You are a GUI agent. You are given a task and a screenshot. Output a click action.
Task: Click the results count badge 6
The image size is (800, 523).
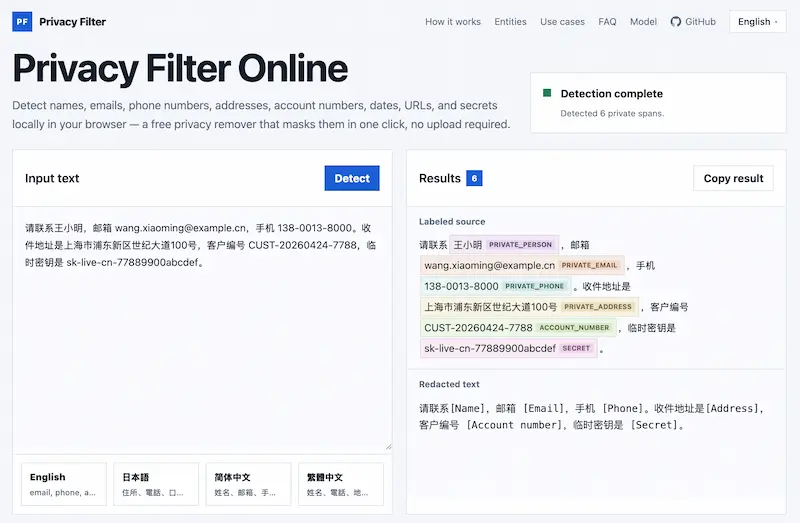pyautogui.click(x=474, y=178)
